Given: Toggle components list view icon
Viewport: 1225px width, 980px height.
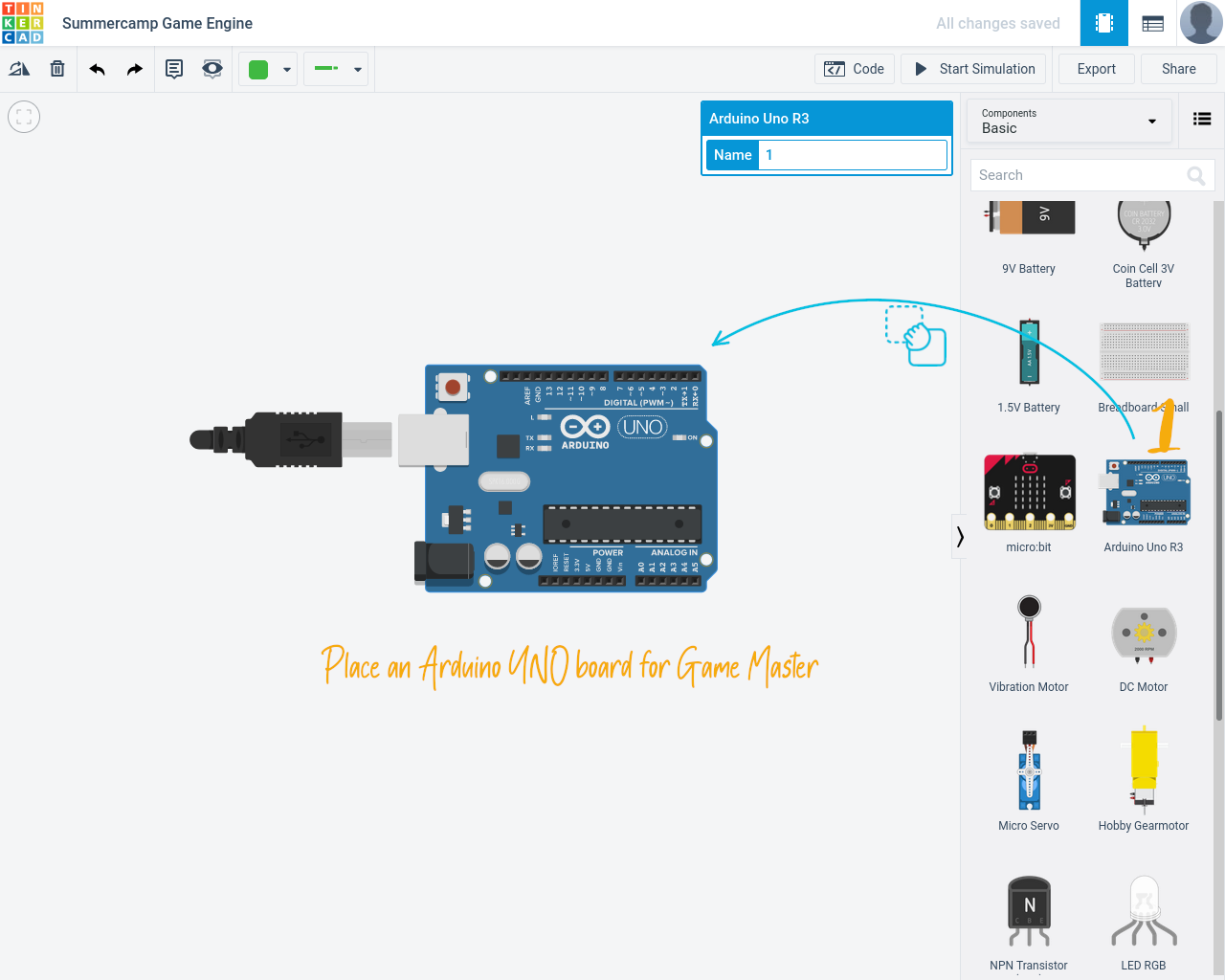Looking at the screenshot, I should click(x=1202, y=119).
